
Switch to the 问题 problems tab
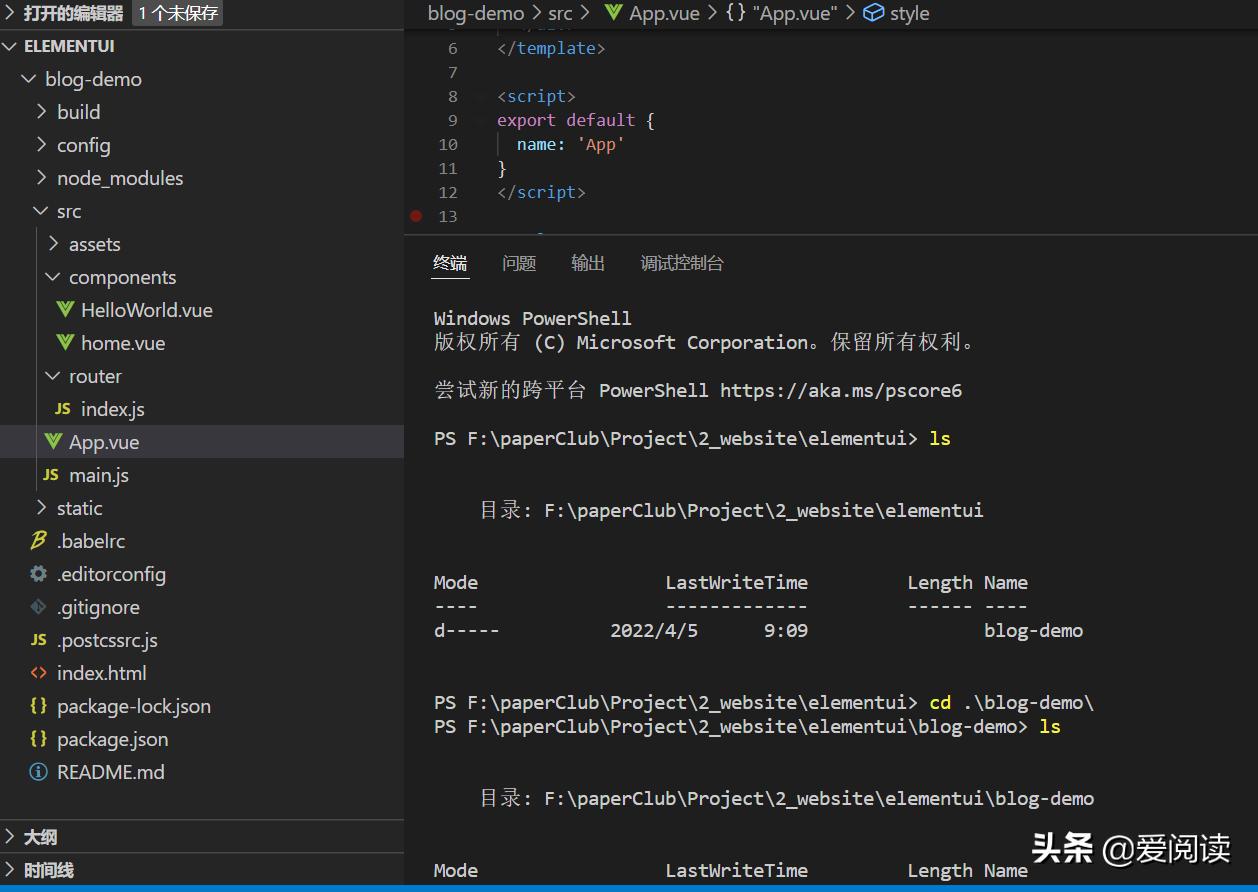click(x=519, y=263)
